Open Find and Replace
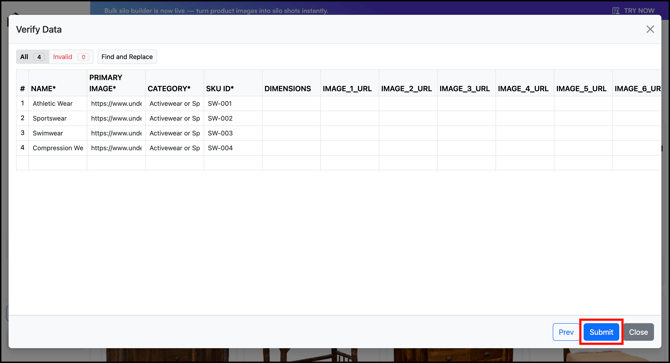The height and width of the screenshot is (363, 670). [x=127, y=57]
